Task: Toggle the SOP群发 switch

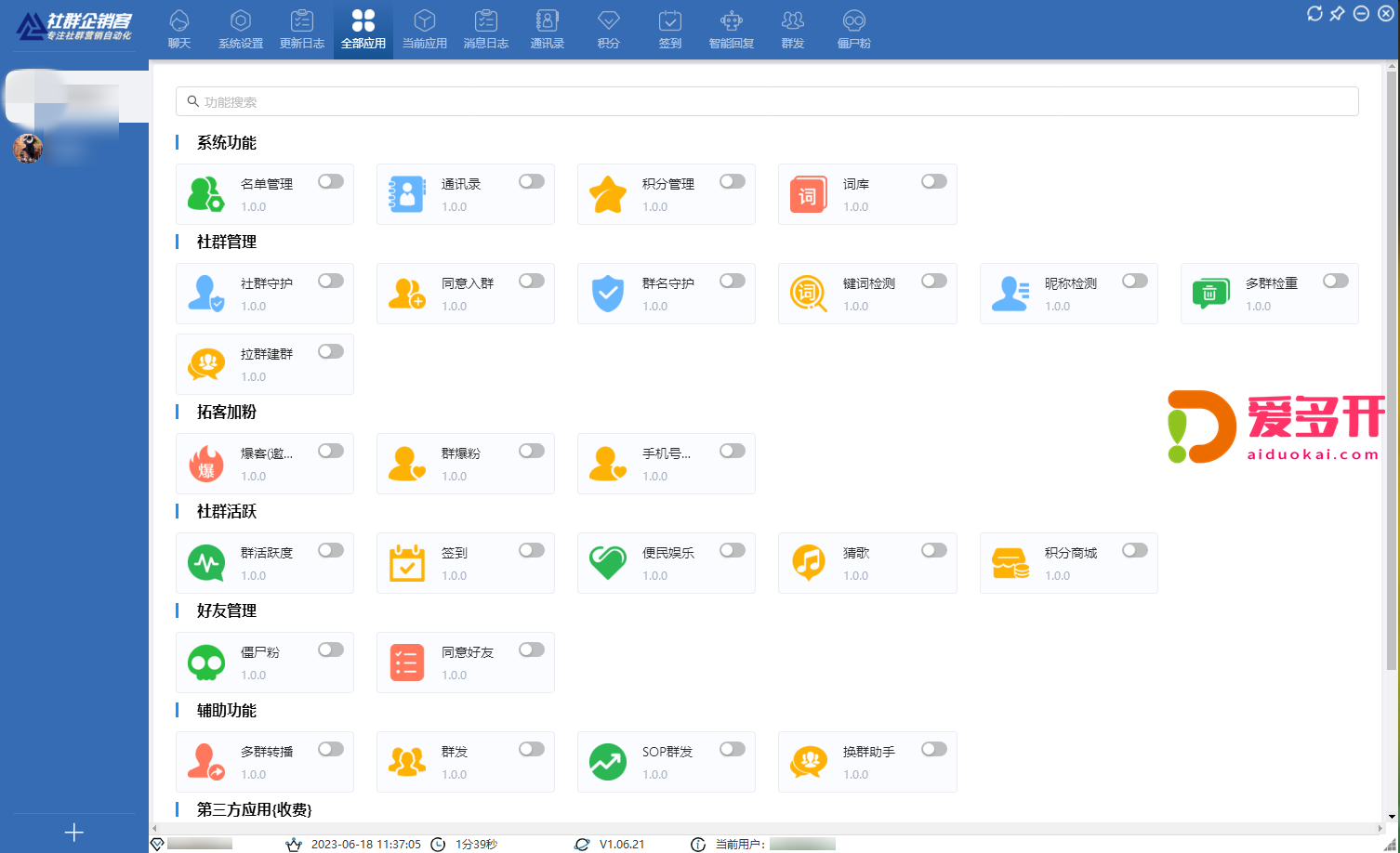Action: pyautogui.click(x=733, y=749)
